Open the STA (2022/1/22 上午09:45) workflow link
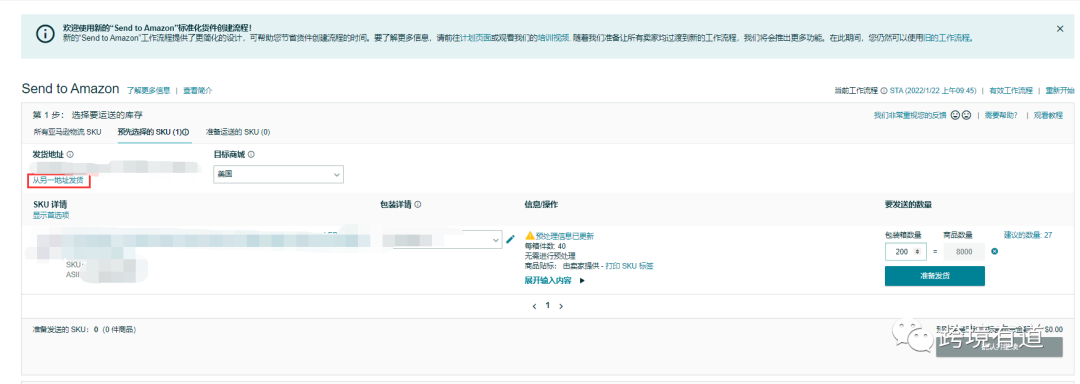 click(933, 90)
